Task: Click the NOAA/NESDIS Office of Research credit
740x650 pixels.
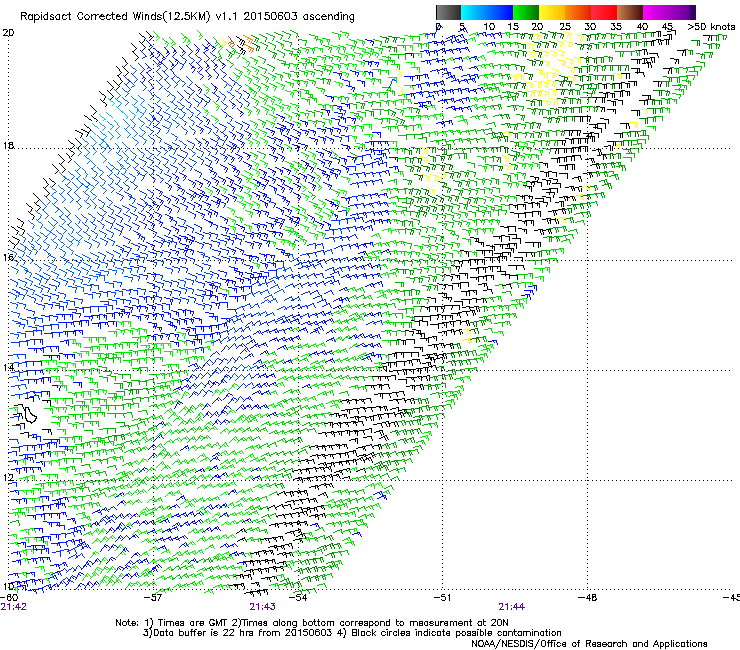Action: [589, 643]
